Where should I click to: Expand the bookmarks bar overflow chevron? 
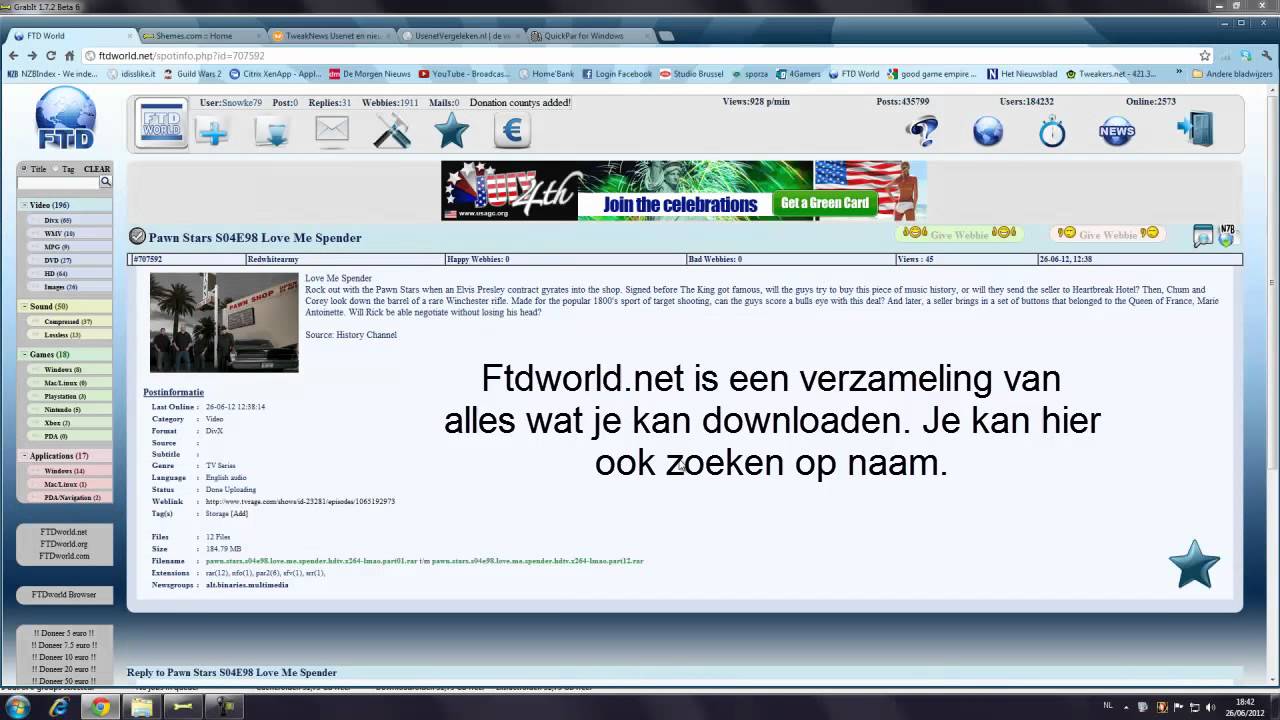tap(1179, 73)
